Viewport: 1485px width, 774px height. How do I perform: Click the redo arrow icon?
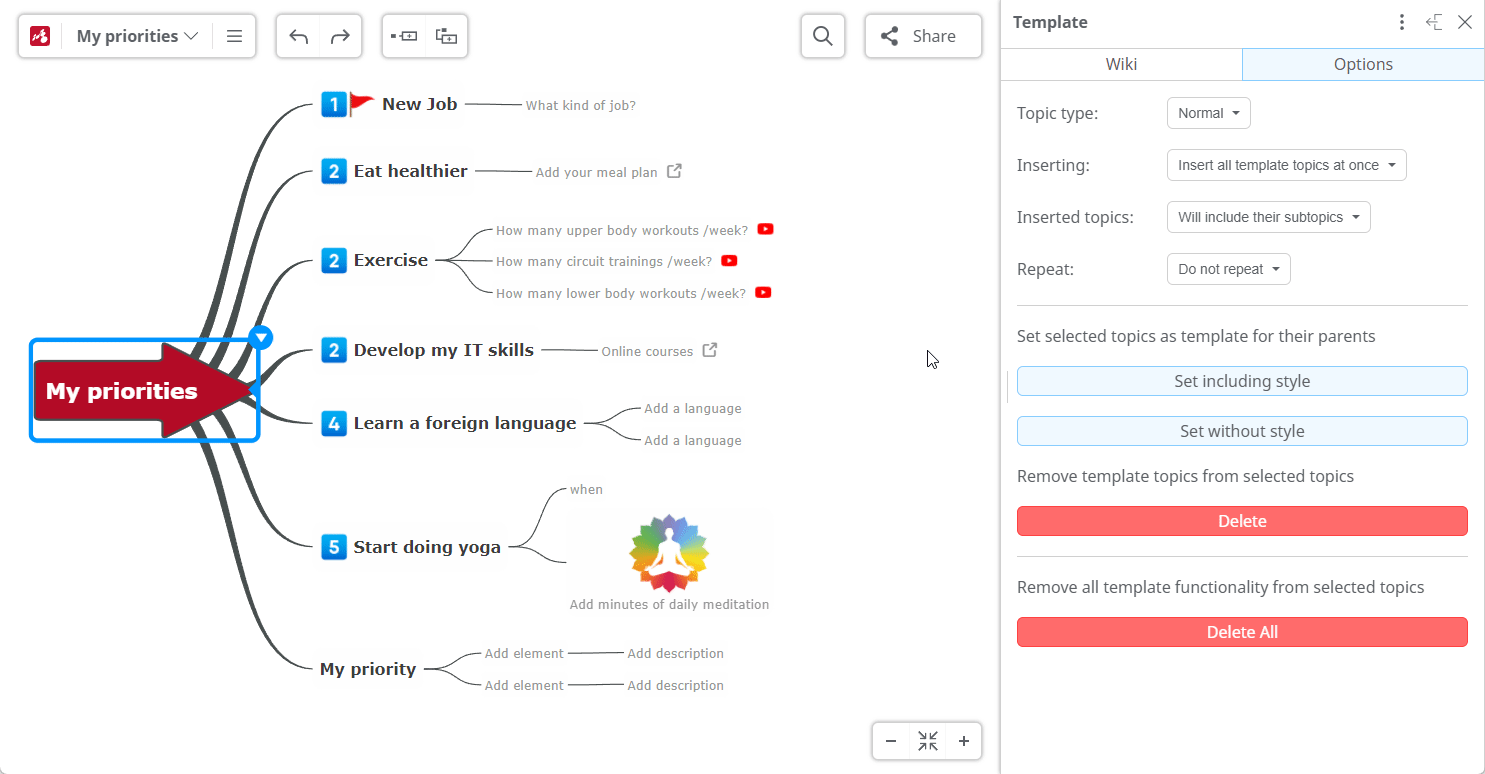[x=340, y=37]
